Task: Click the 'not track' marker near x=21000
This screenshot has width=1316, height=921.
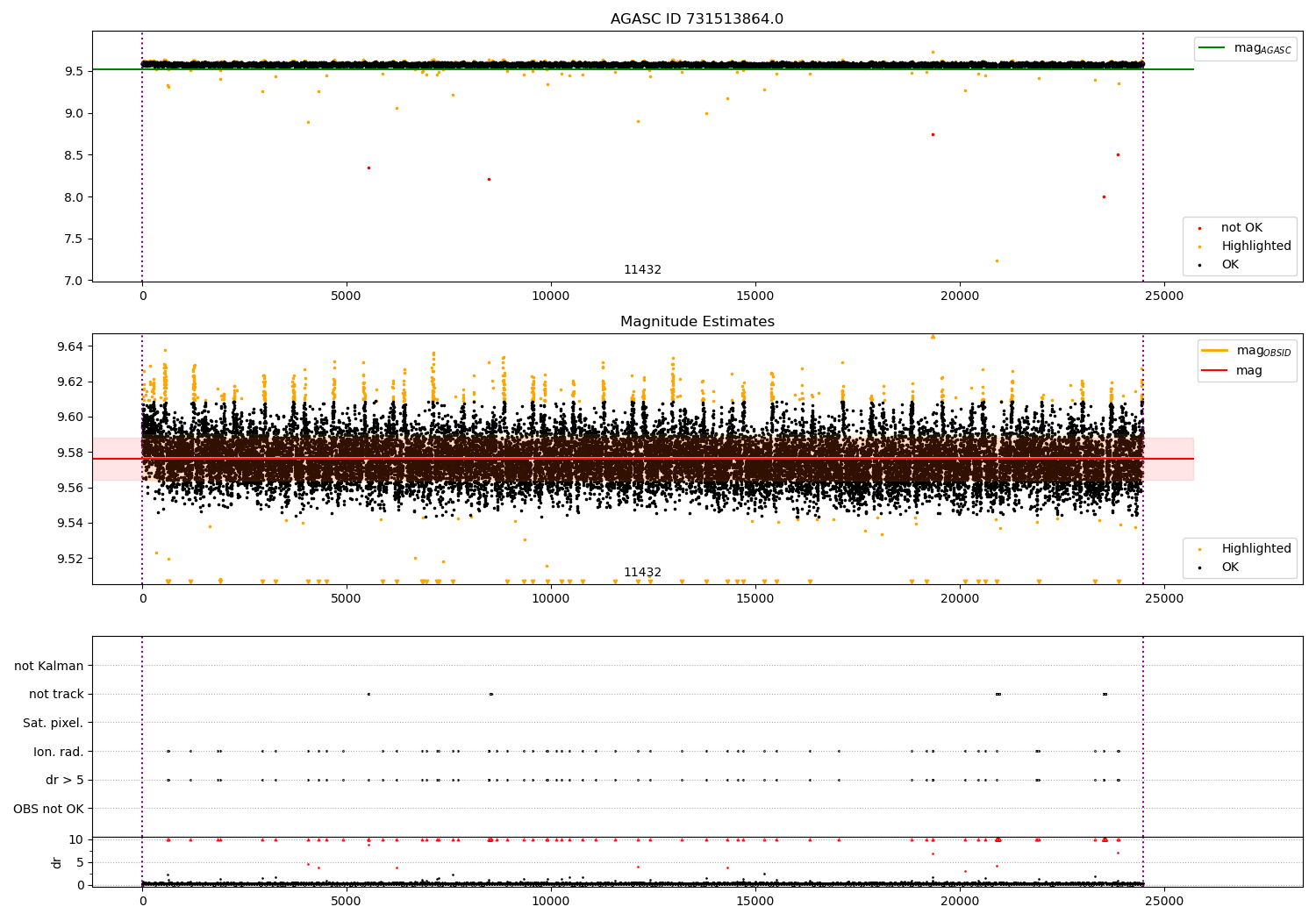Action: [998, 694]
